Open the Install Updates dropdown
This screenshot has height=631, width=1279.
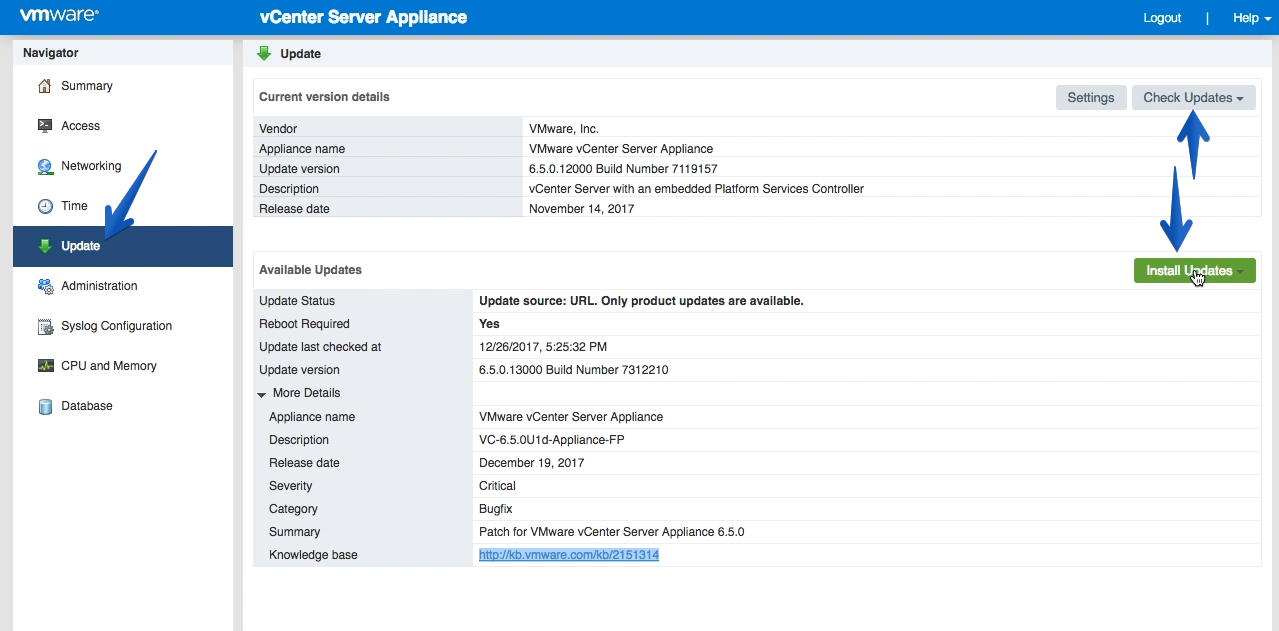pos(1194,271)
